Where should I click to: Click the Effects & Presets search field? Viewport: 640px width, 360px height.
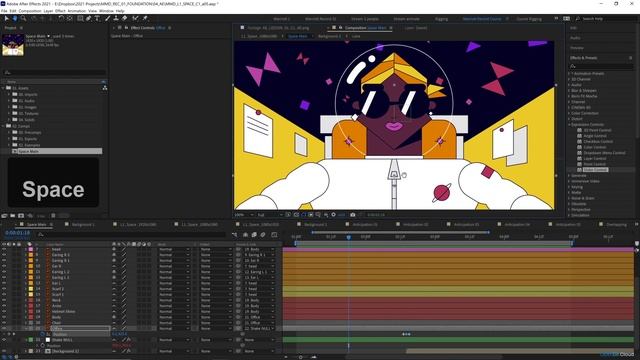[602, 66]
